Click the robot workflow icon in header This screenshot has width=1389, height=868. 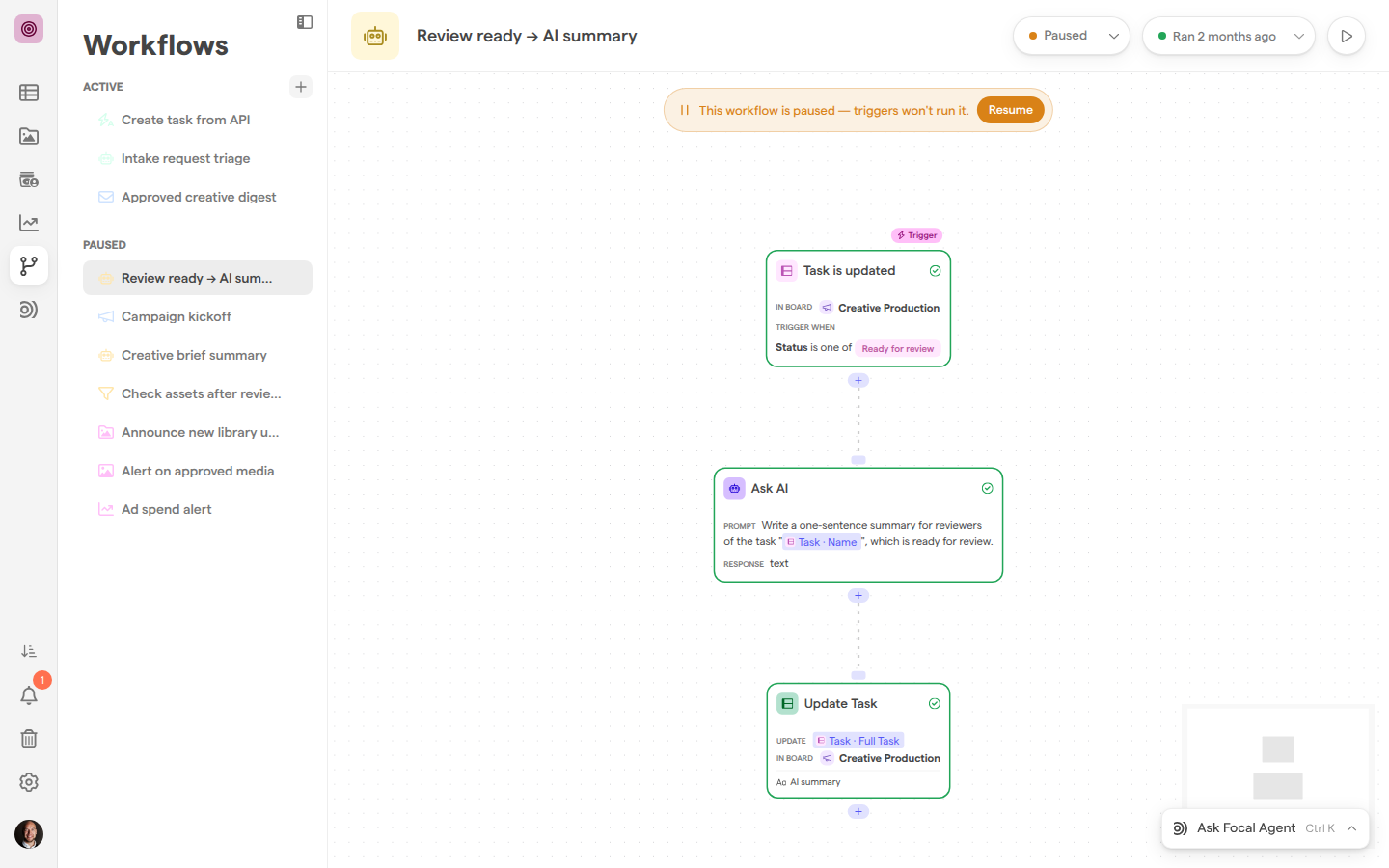click(x=375, y=36)
